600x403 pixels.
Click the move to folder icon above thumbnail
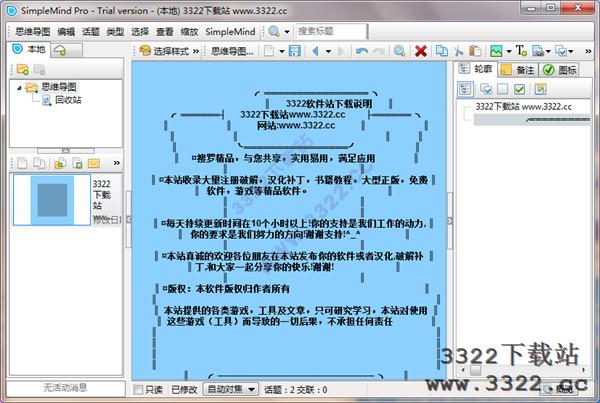click(59, 163)
